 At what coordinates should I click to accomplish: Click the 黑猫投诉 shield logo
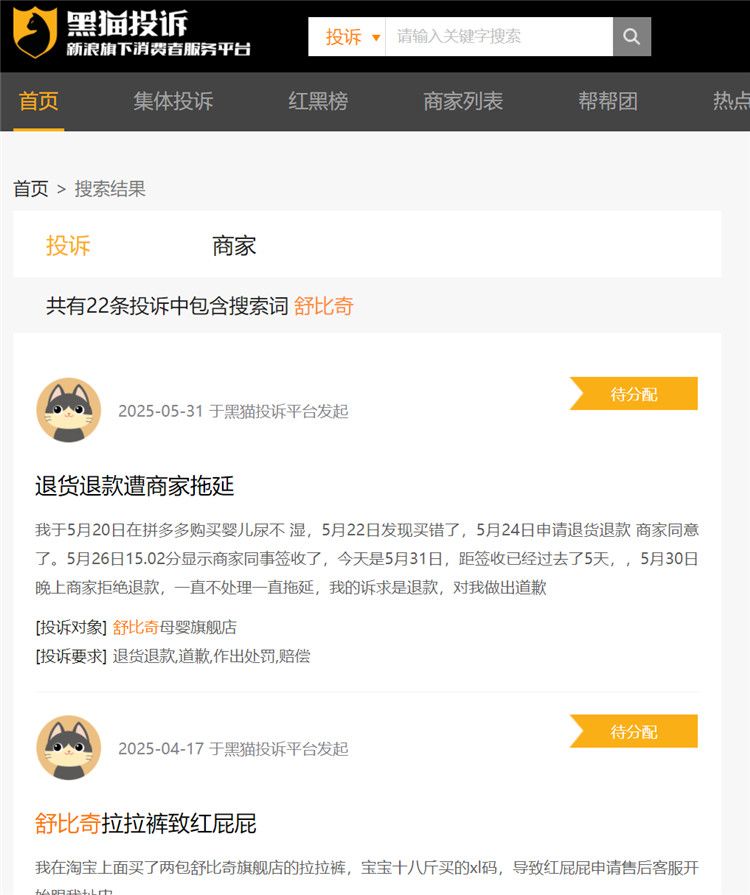[35, 33]
